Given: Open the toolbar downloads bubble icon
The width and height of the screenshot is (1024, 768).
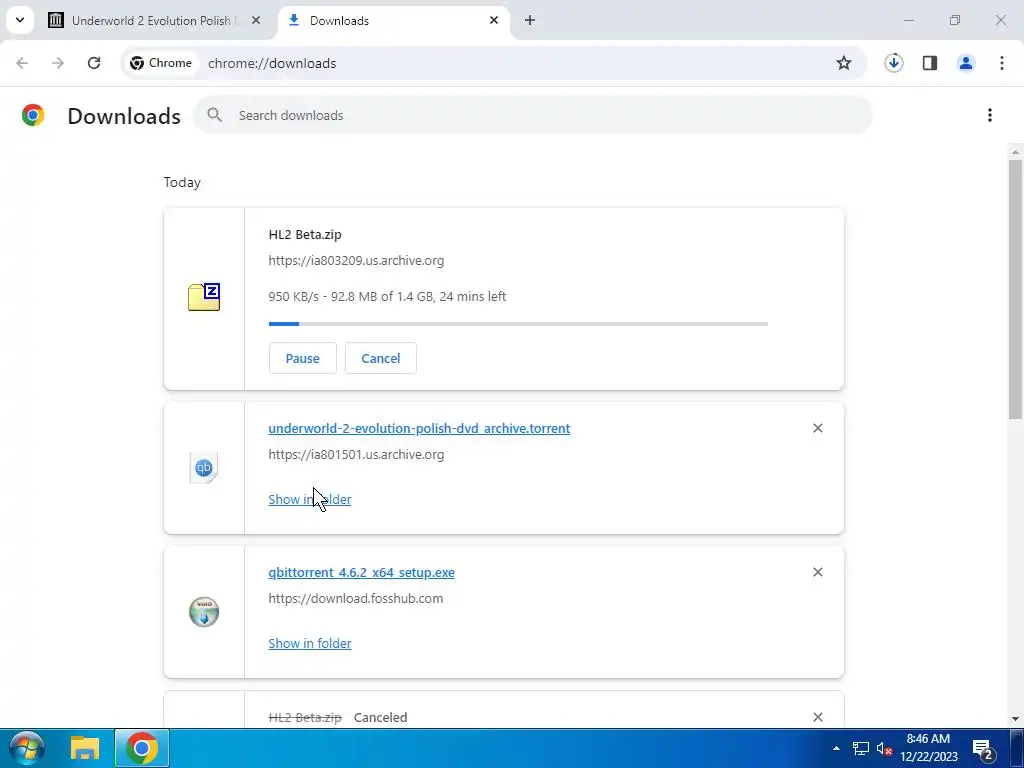Looking at the screenshot, I should tap(893, 63).
